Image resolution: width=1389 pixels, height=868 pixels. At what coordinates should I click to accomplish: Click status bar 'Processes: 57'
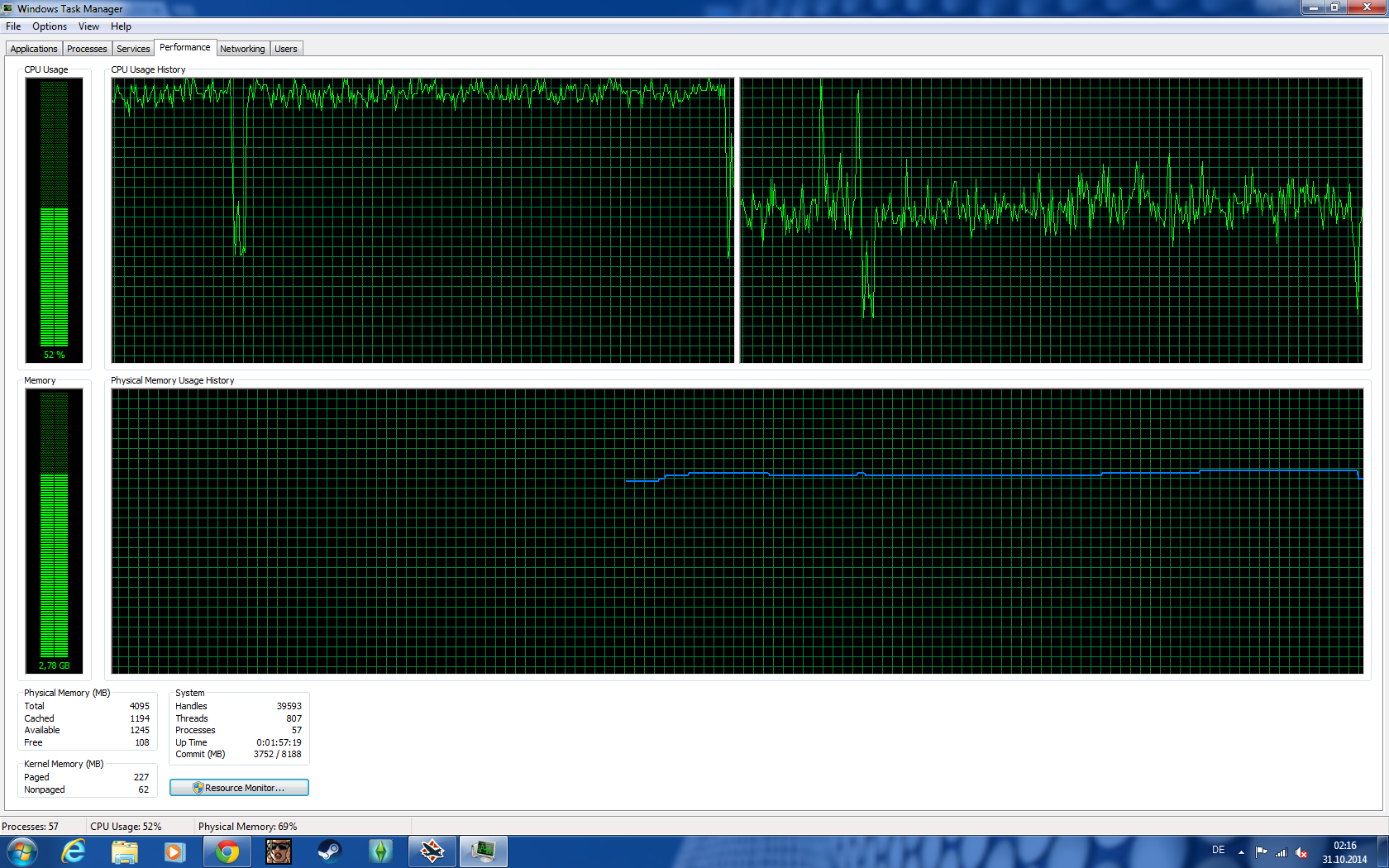tap(30, 827)
